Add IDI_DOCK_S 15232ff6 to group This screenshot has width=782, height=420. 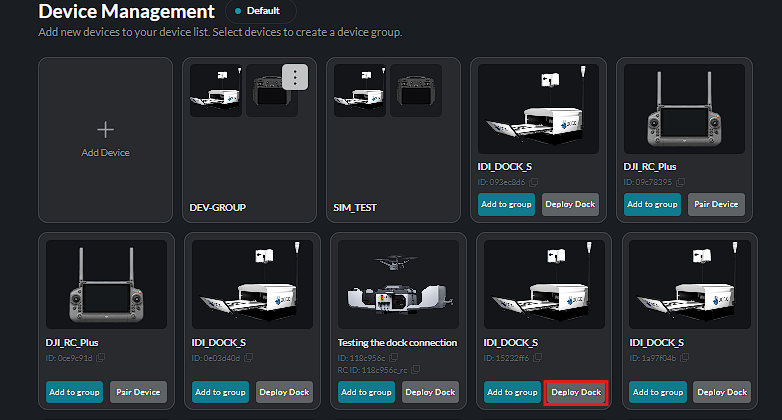coord(512,392)
